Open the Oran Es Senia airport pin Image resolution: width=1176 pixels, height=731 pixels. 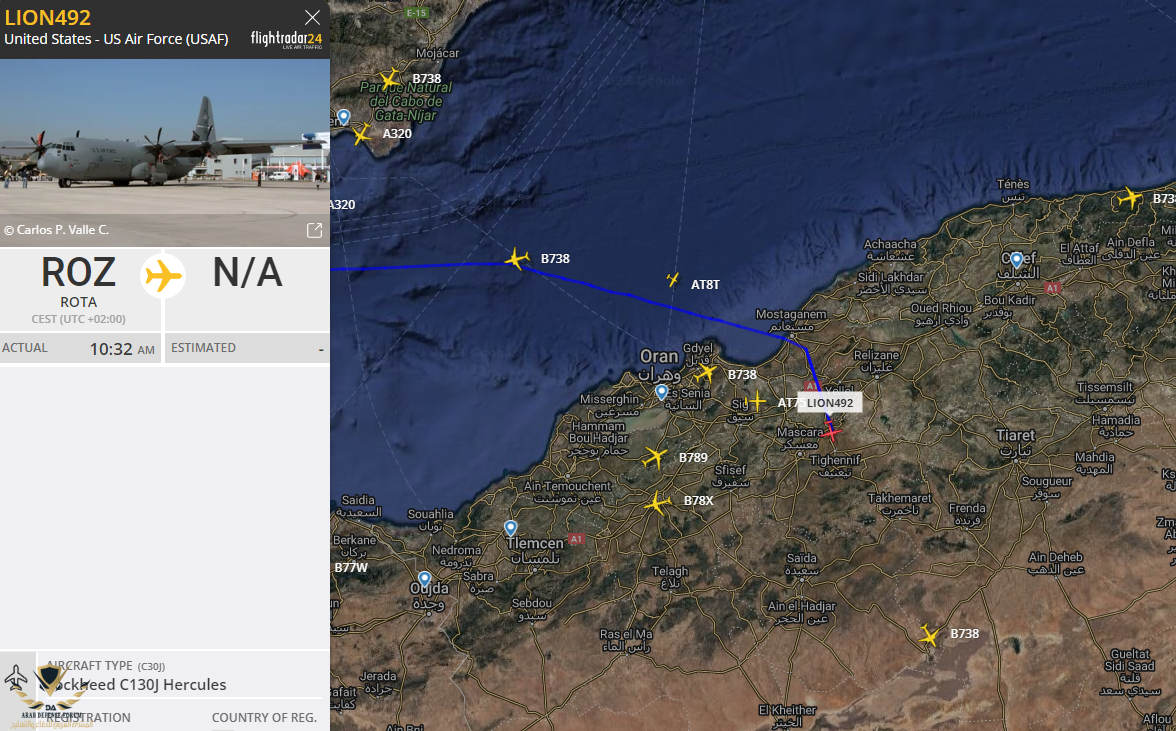pos(662,392)
